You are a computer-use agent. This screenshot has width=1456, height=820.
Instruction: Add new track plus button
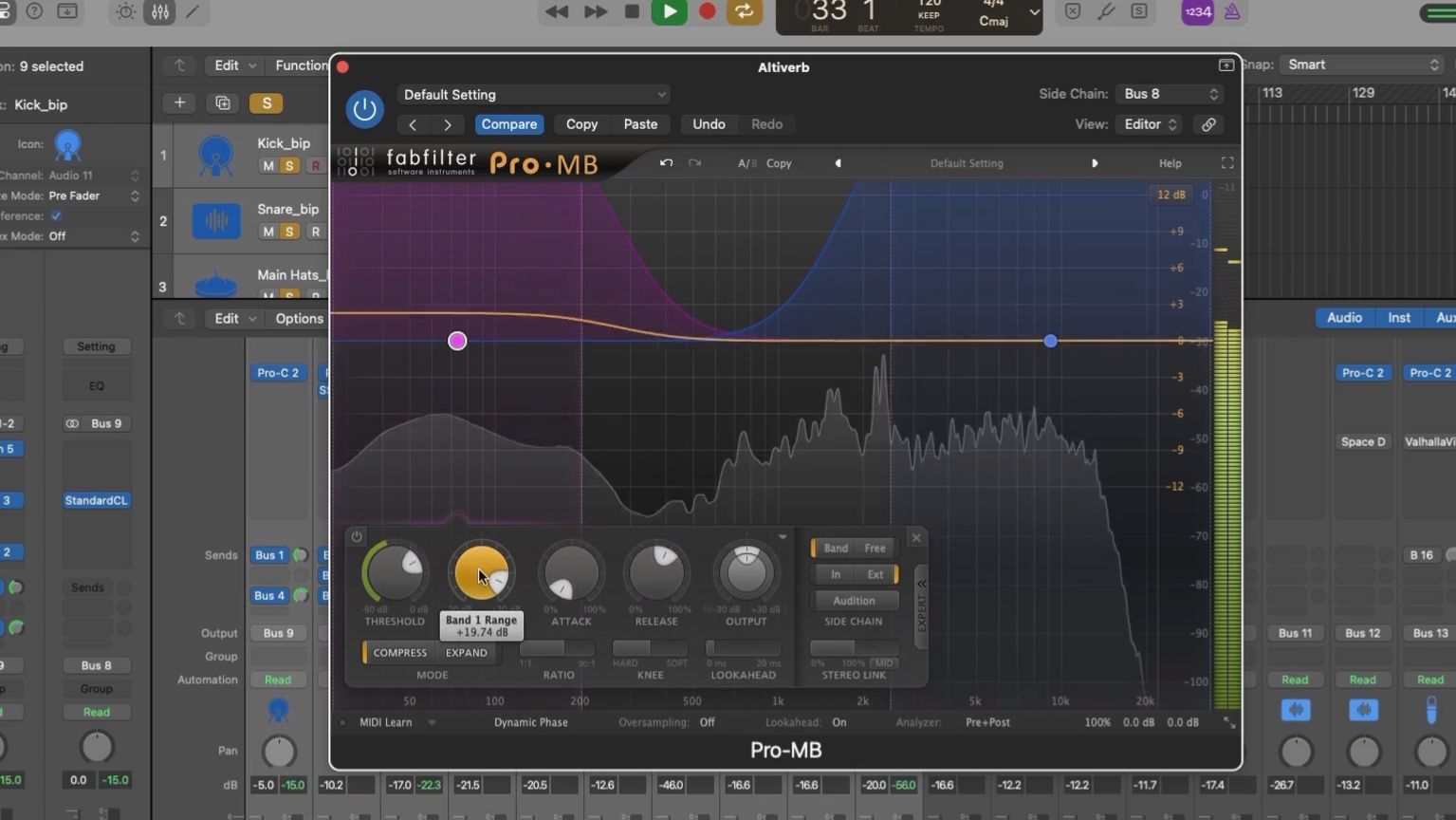click(x=179, y=102)
